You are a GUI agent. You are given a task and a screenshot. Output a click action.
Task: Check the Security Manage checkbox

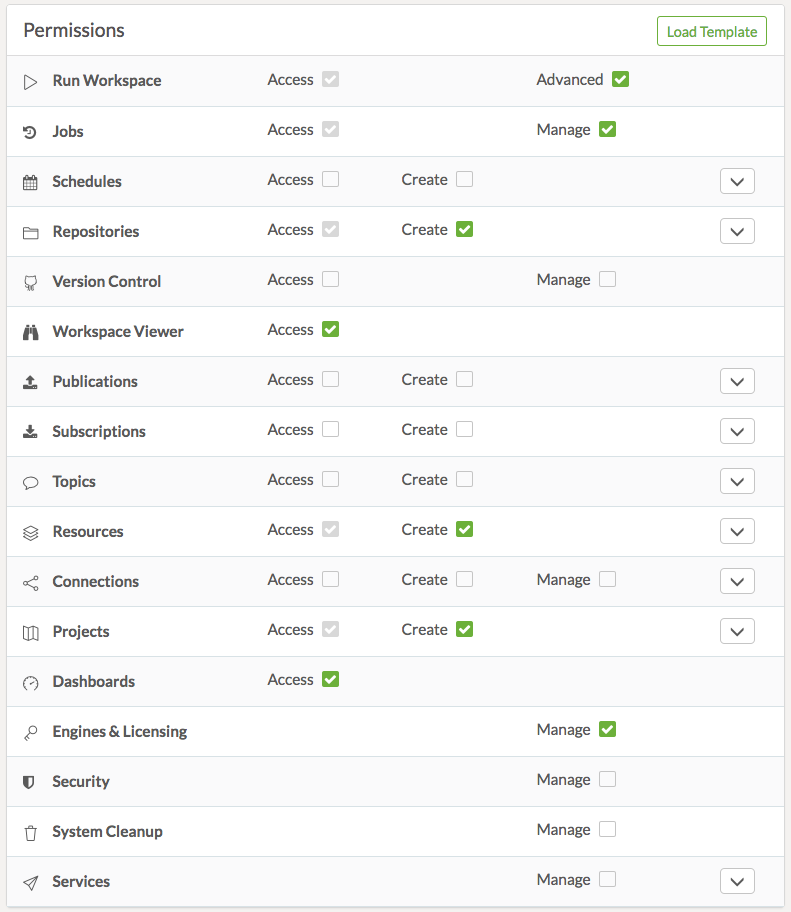click(x=607, y=780)
